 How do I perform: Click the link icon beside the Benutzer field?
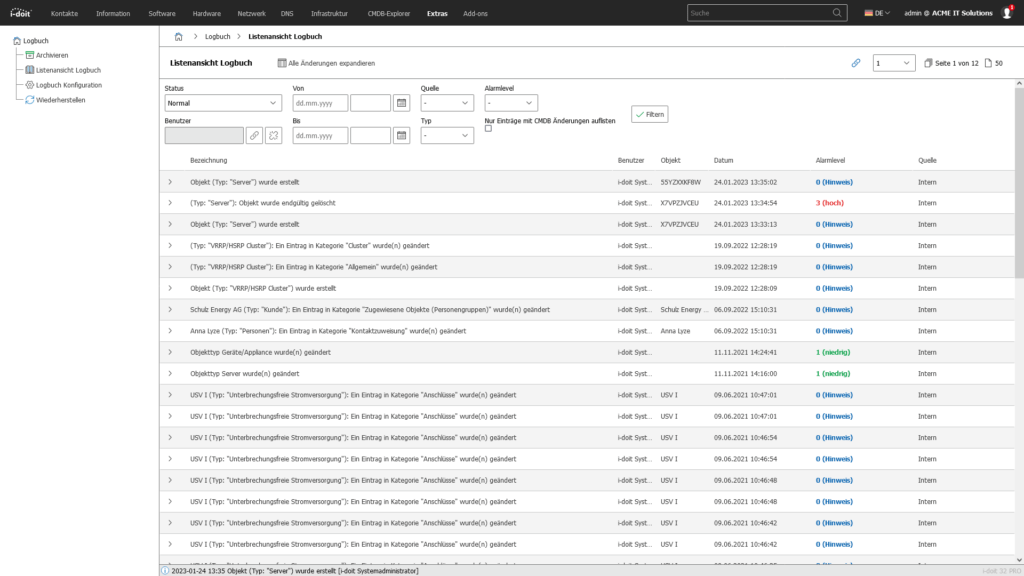pyautogui.click(x=255, y=135)
